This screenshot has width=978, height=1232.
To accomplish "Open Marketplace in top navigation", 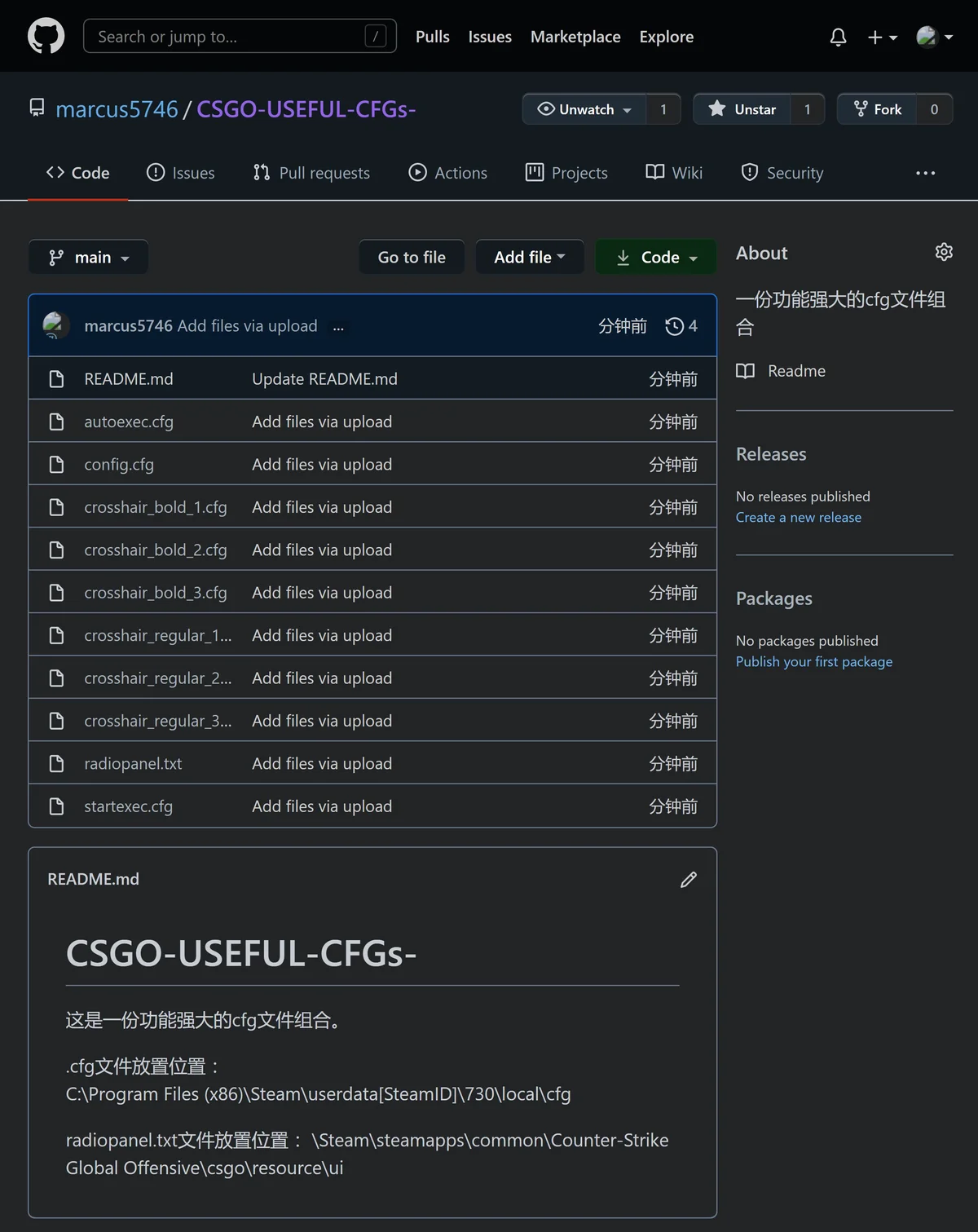I will click(x=575, y=37).
